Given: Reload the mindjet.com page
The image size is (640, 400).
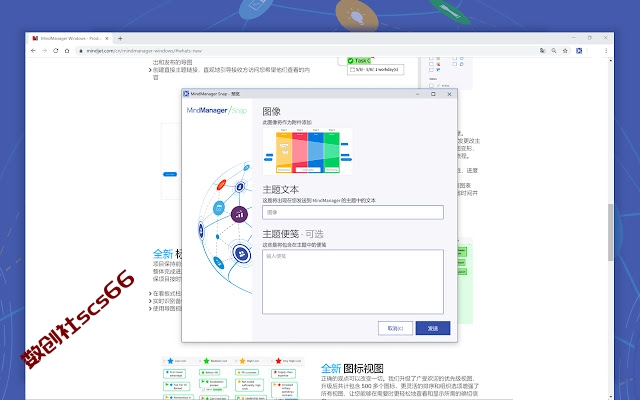Looking at the screenshot, I should tap(56, 51).
